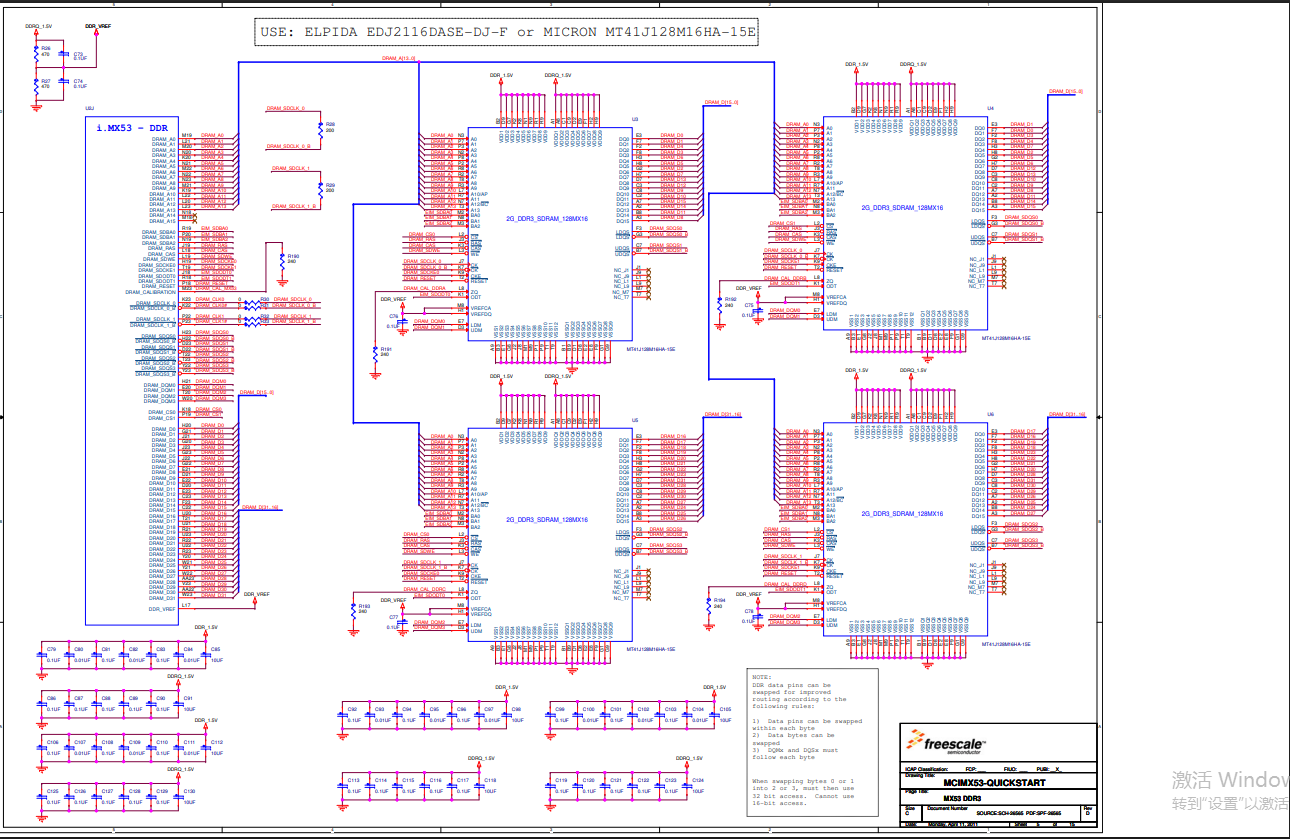Click the "DRAM_SDCLK_0" net label near R28
Image resolution: width=1290 pixels, height=839 pixels.
coord(285,107)
